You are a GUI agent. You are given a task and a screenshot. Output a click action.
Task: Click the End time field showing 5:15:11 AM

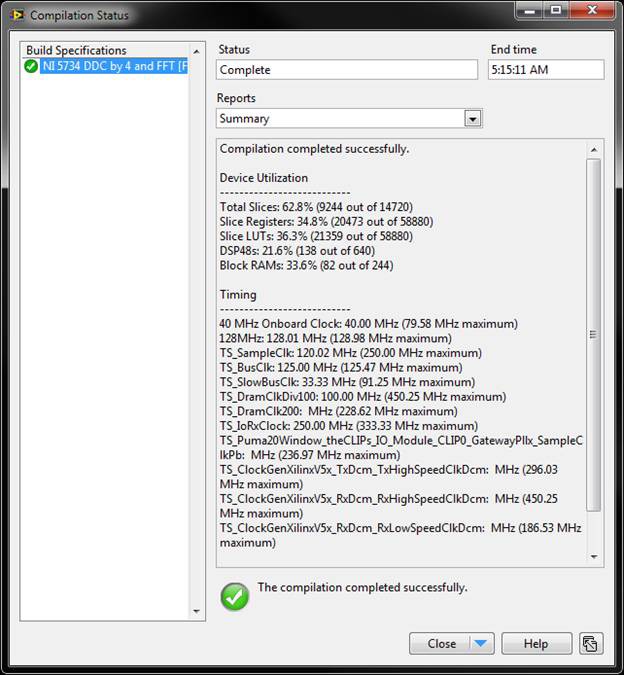[x=546, y=70]
